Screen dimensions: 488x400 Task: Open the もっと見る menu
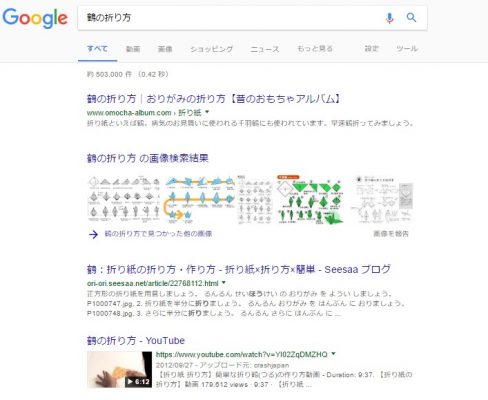pyautogui.click(x=315, y=49)
